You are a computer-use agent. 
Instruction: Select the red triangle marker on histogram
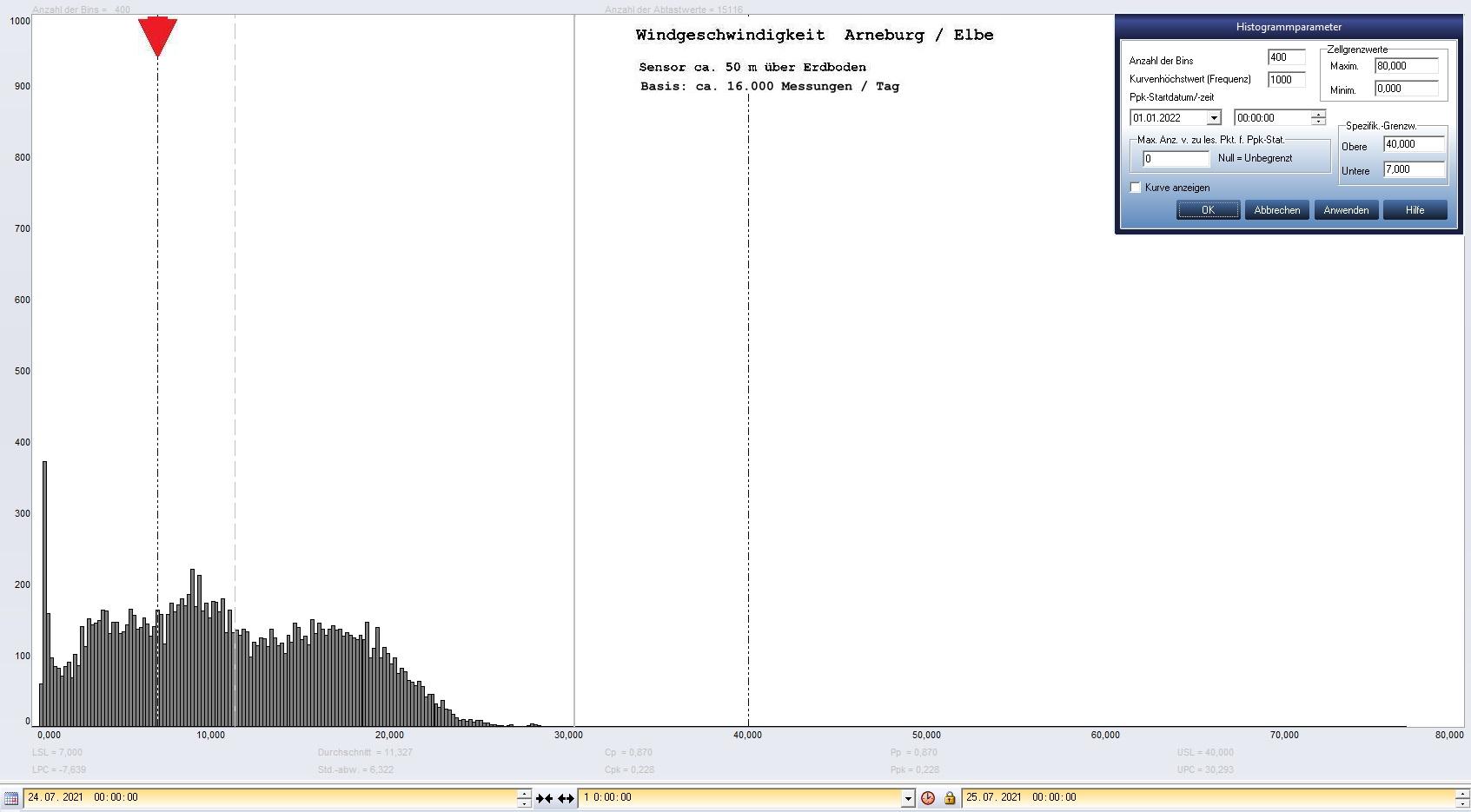pos(157,37)
